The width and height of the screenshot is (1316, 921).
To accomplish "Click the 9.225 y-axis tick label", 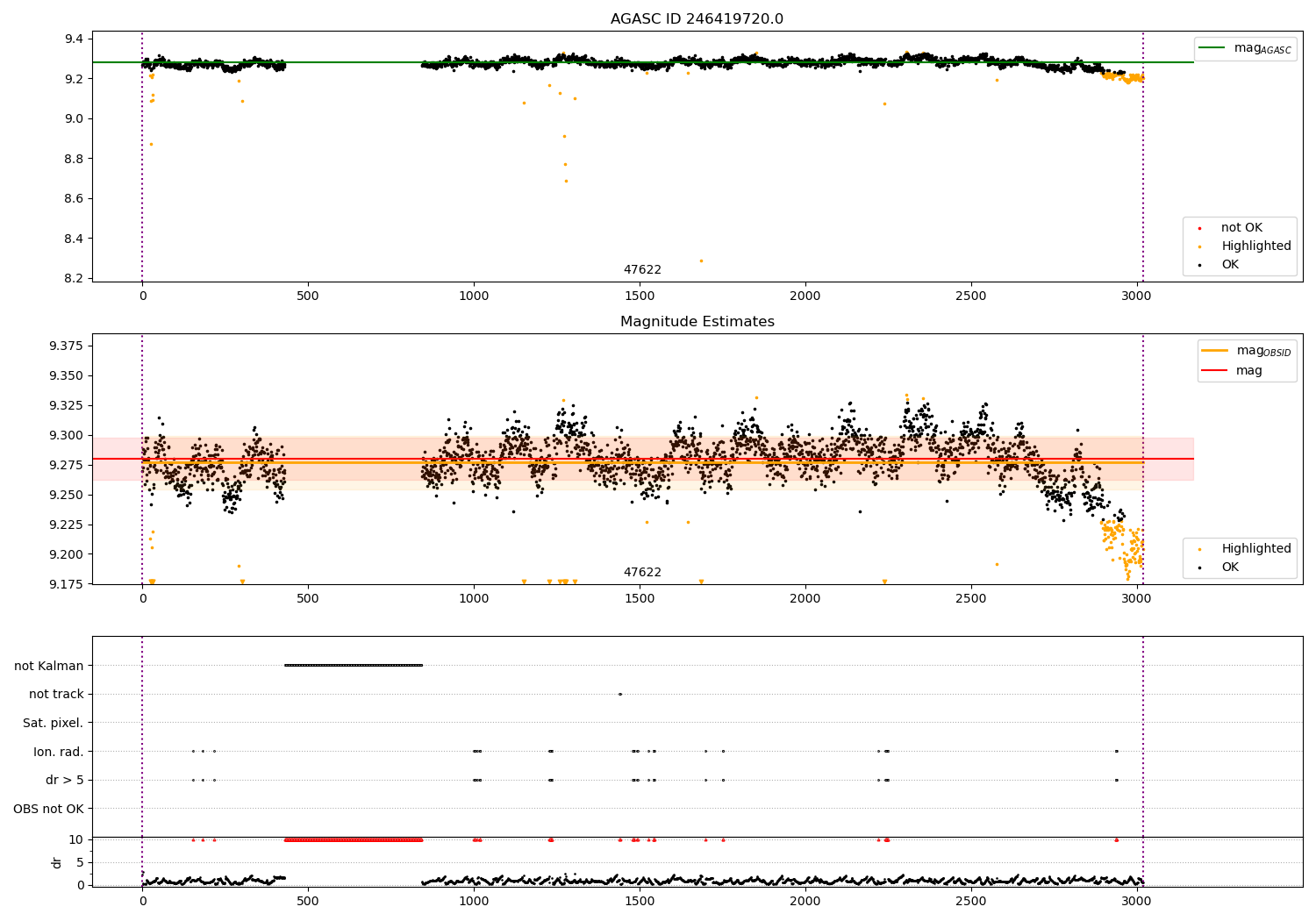I will click(x=67, y=525).
